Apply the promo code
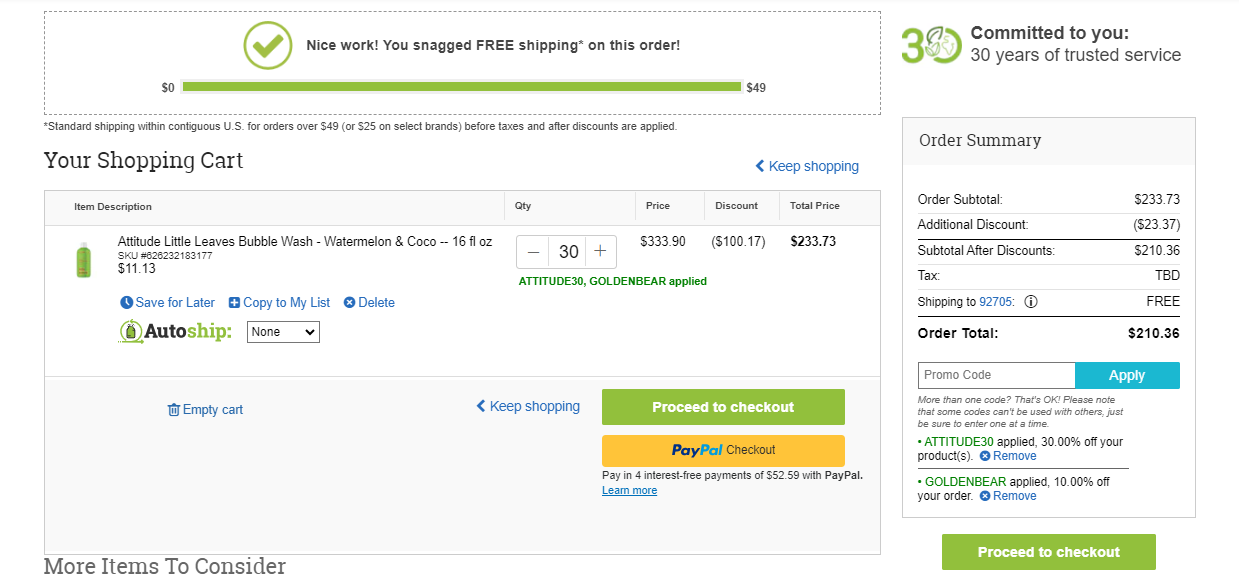 coord(1127,375)
